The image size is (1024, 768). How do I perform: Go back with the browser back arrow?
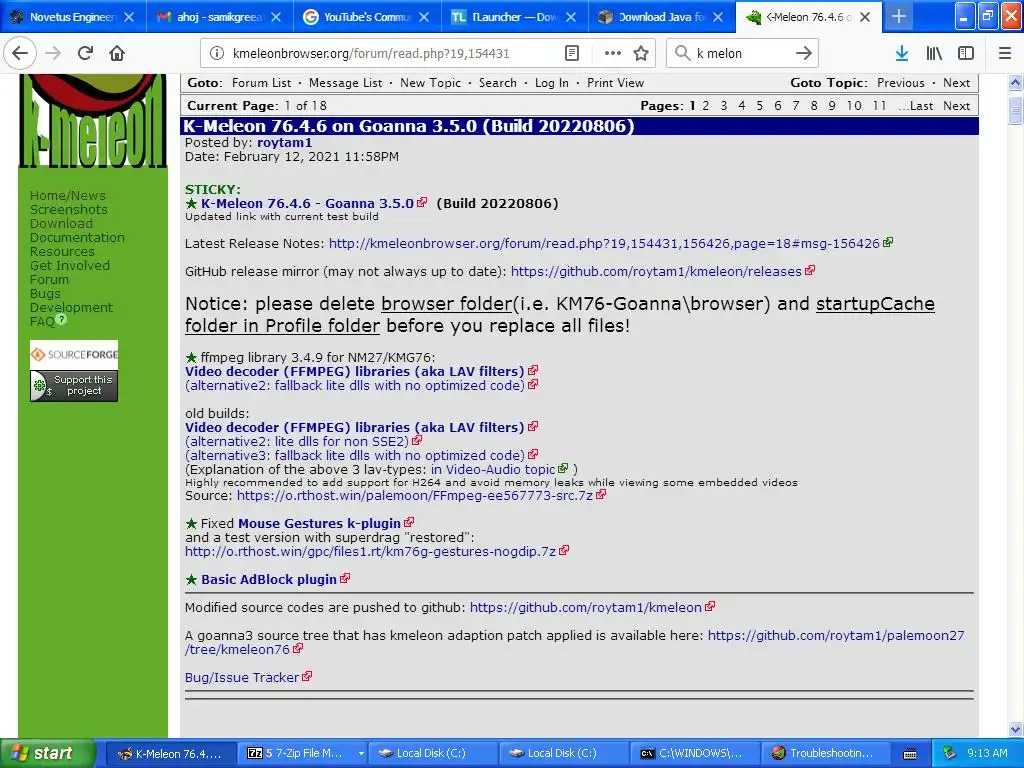20,53
